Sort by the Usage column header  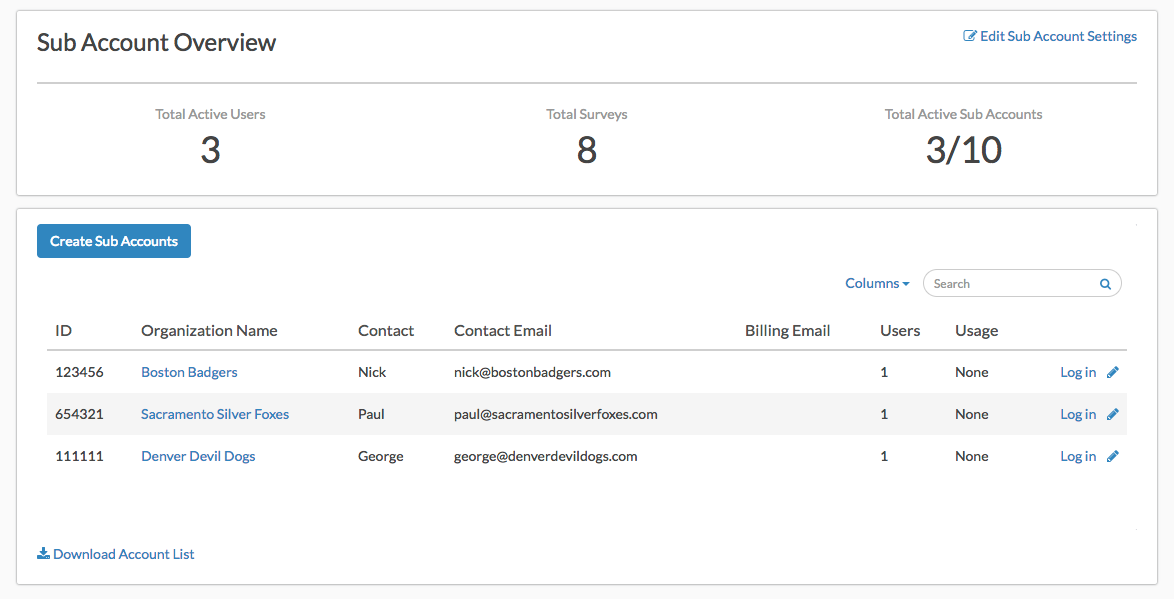coord(976,331)
